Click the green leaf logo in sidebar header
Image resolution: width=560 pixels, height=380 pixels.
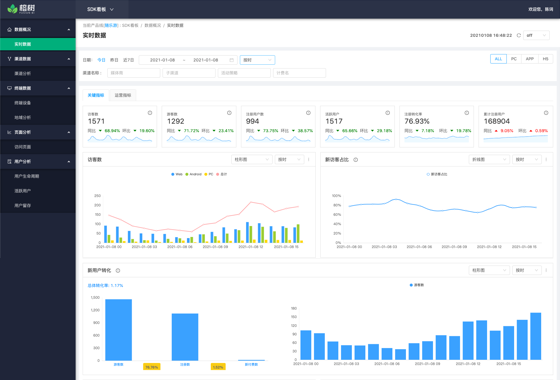12,9
